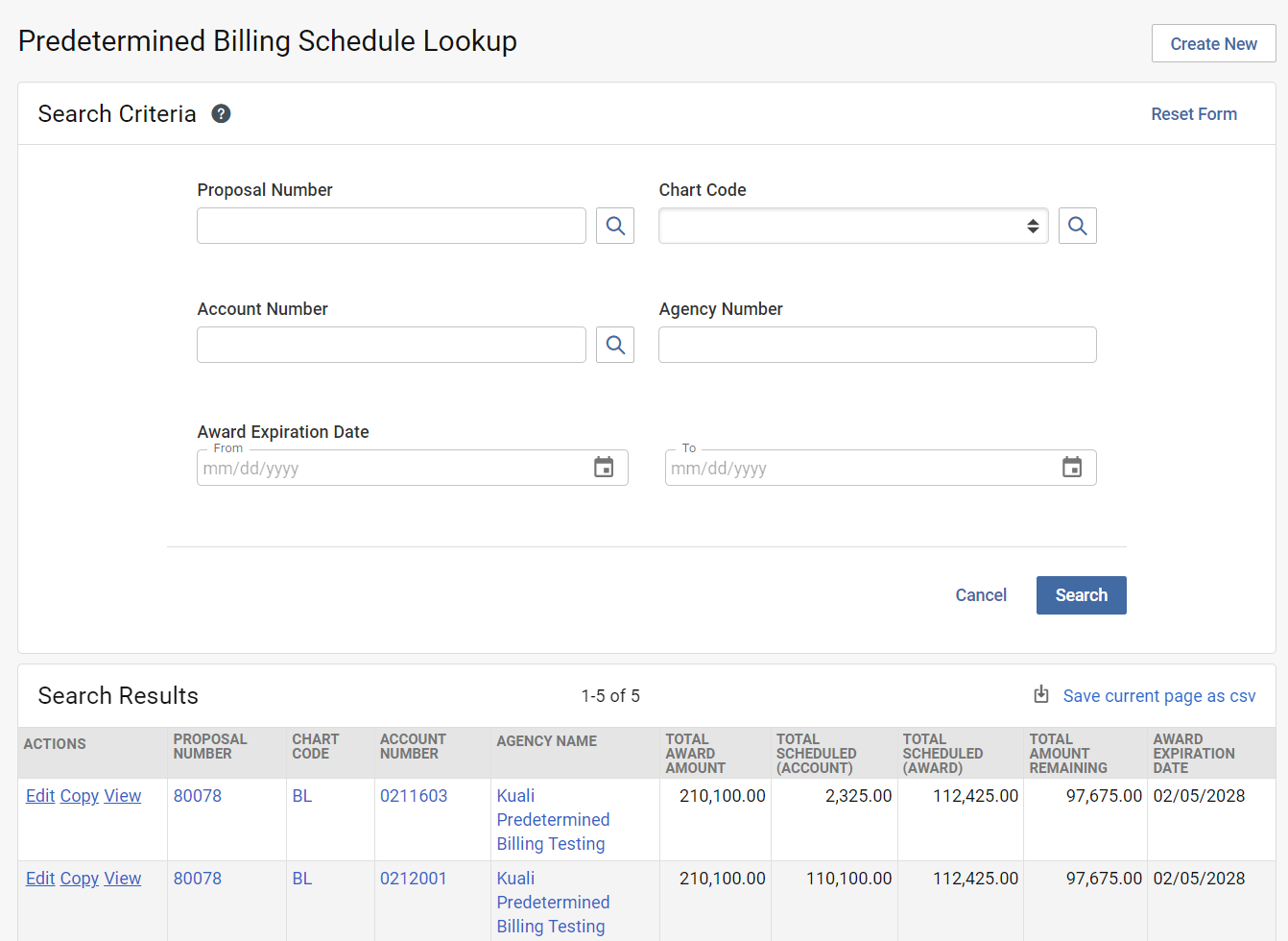Edit the account 0211603 row
This screenshot has height=941, width=1288.
pos(40,796)
